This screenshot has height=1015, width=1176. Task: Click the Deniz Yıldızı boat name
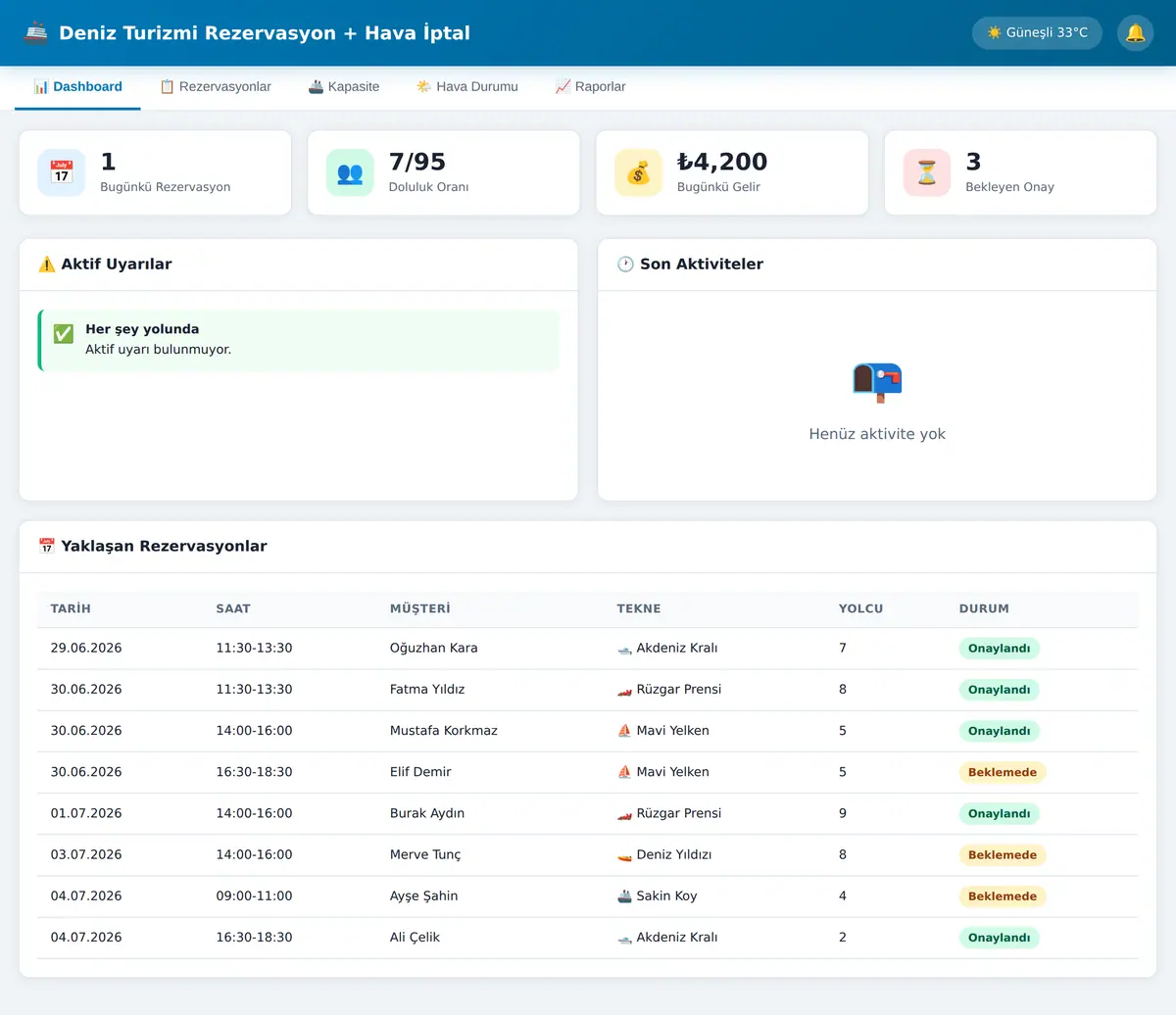pos(674,855)
